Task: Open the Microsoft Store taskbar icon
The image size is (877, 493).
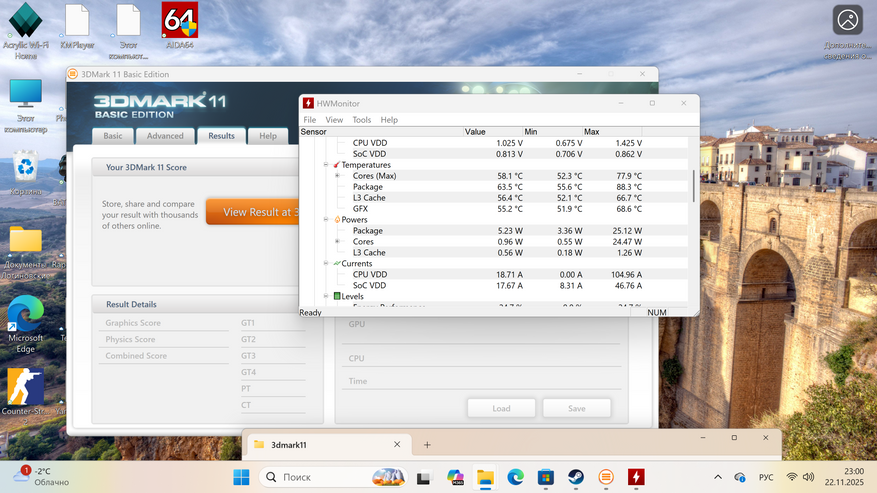Action: 545,477
